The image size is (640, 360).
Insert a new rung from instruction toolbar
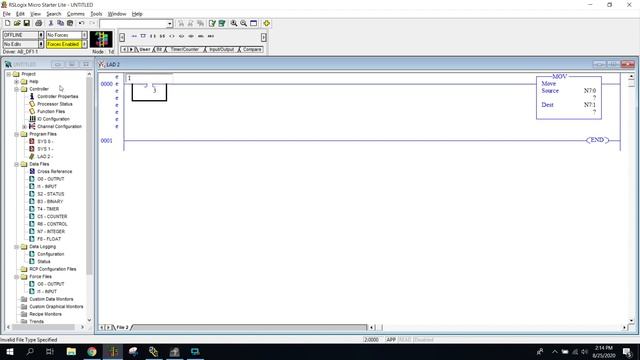[134, 36]
